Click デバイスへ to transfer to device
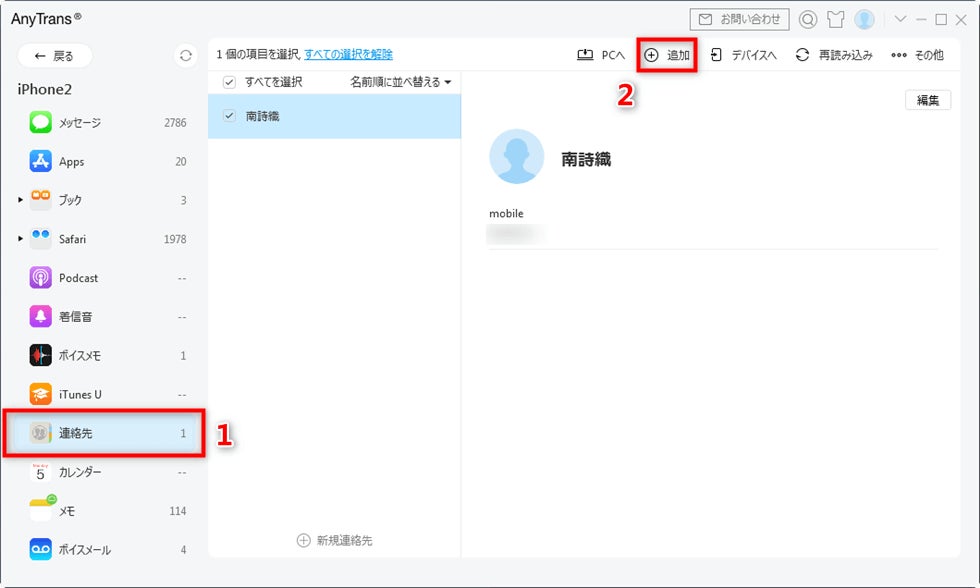 coord(744,55)
